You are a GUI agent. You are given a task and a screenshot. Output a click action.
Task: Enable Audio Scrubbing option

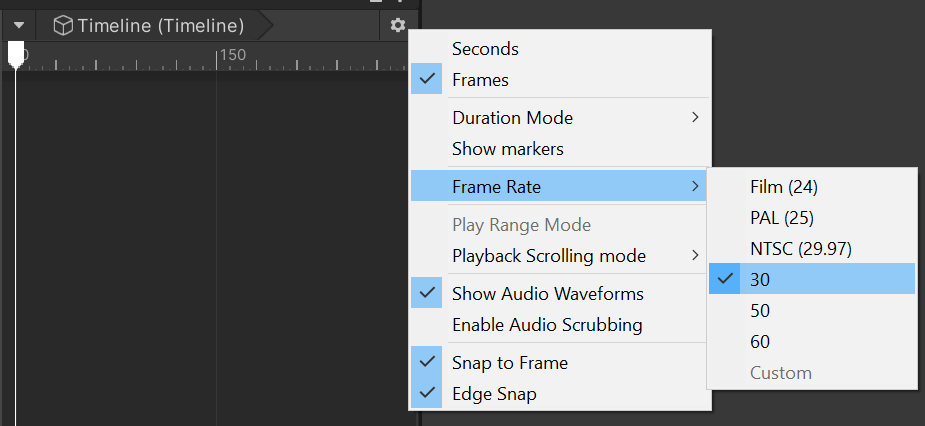[547, 325]
